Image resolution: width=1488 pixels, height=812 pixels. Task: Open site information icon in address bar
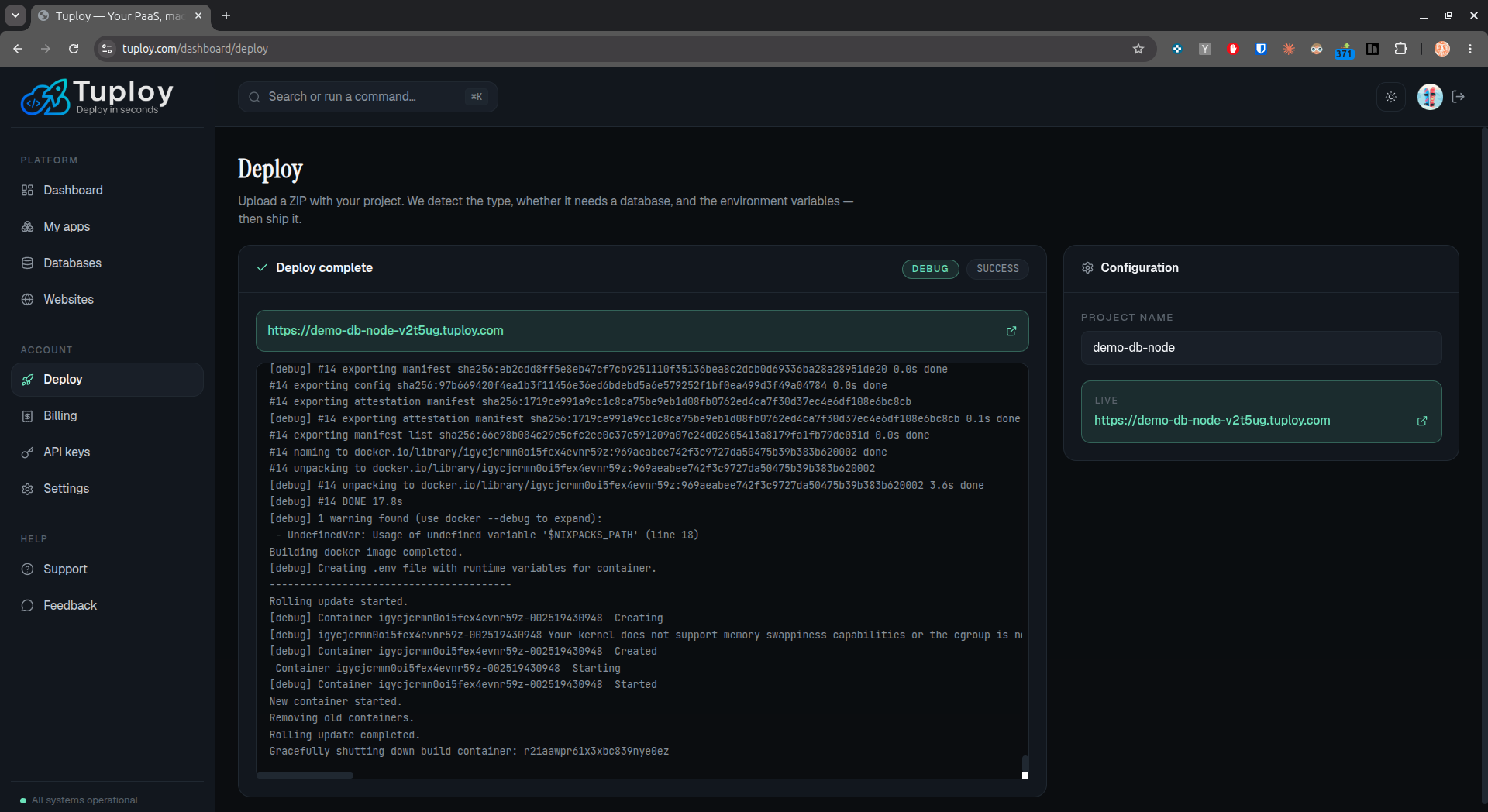click(107, 49)
